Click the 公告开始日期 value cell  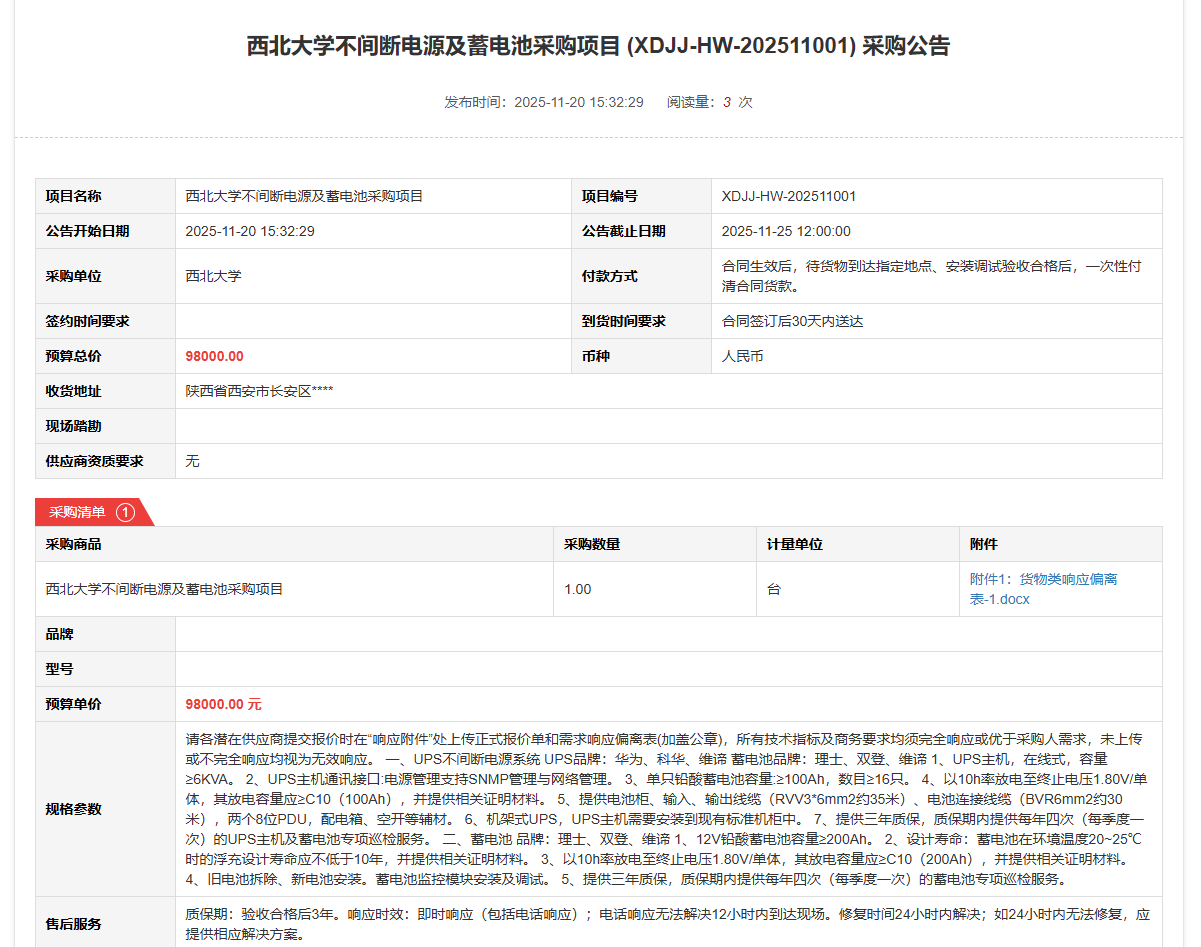[x=250, y=231]
